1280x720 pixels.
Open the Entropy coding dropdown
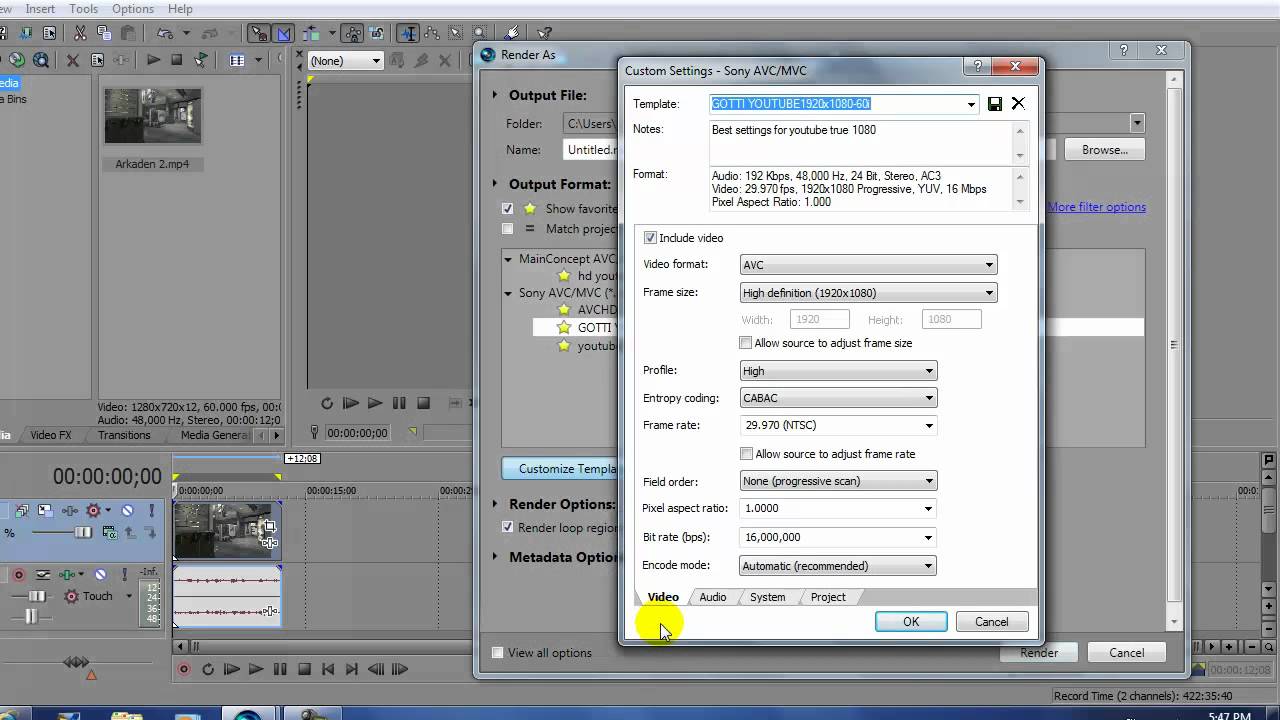tap(838, 398)
